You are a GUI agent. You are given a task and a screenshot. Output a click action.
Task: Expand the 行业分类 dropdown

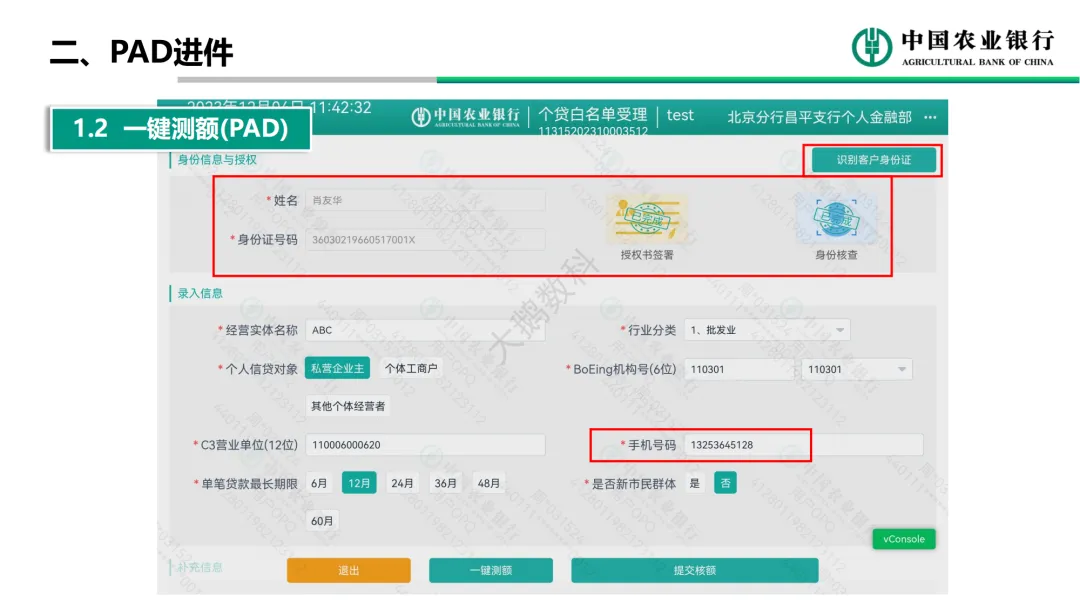tap(840, 330)
